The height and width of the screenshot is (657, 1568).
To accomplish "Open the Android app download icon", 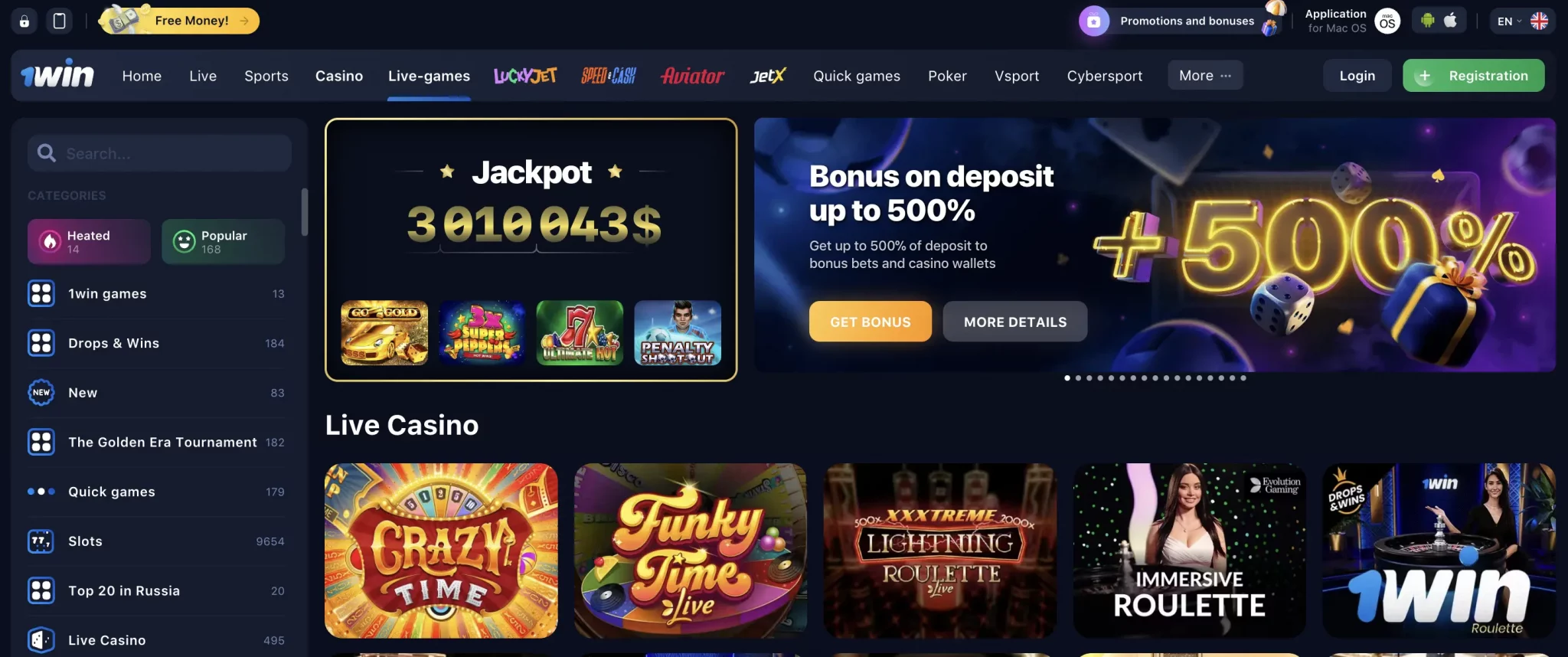I will 1427,21.
